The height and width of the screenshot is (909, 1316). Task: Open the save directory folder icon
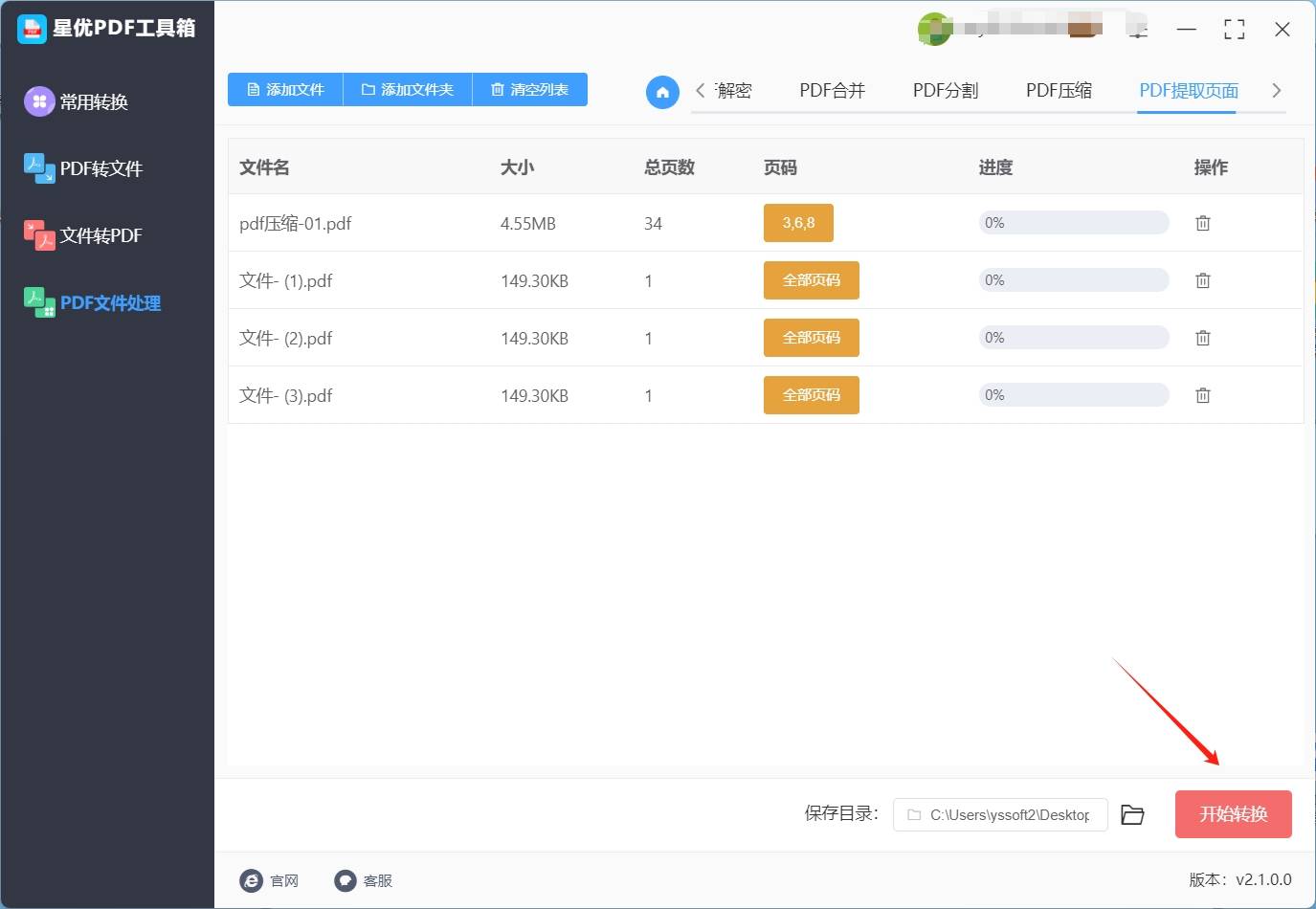[1132, 814]
